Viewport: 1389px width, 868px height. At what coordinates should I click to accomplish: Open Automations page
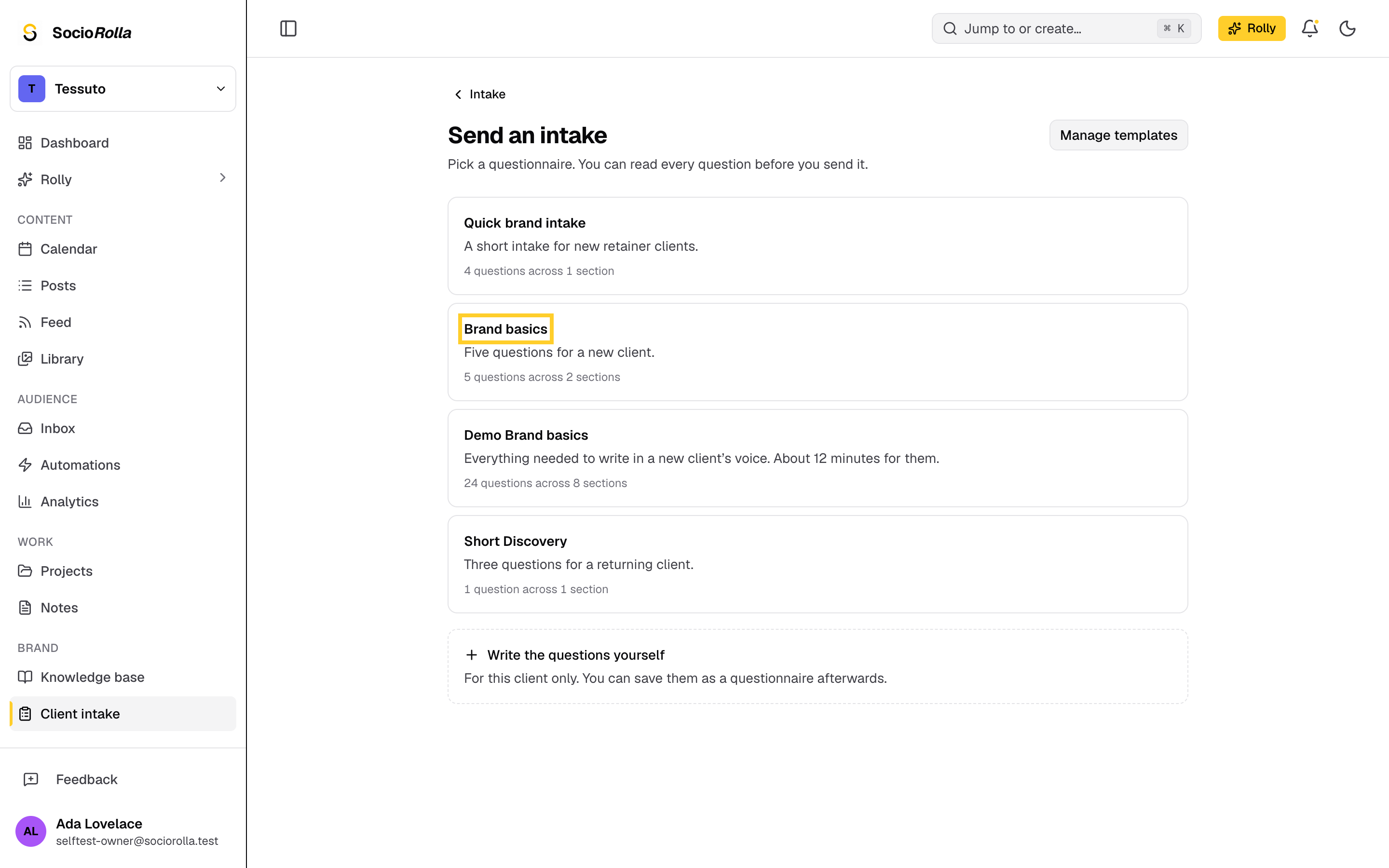[x=123, y=465]
